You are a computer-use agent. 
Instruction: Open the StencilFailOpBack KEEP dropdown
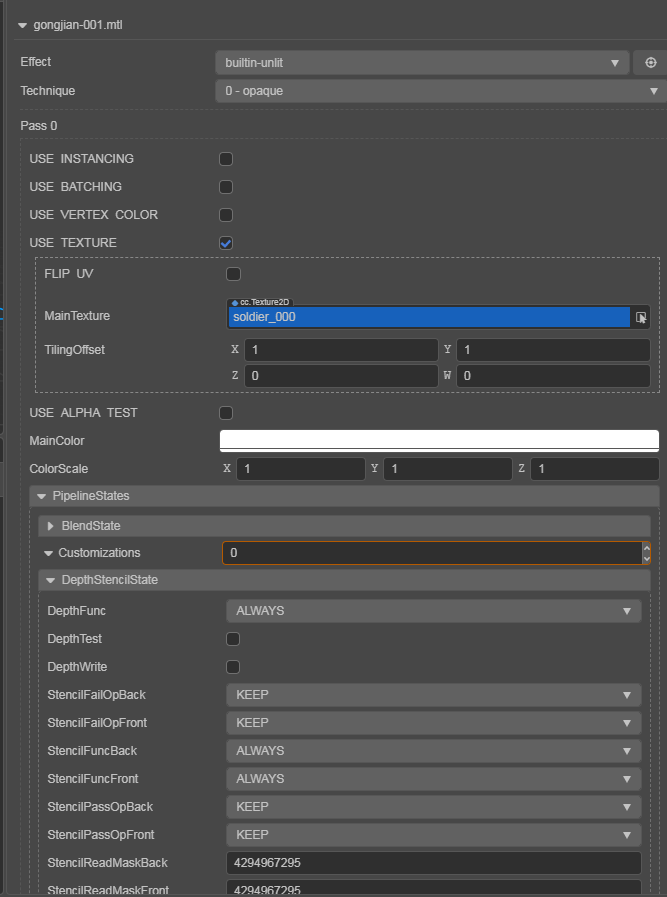(x=433, y=695)
